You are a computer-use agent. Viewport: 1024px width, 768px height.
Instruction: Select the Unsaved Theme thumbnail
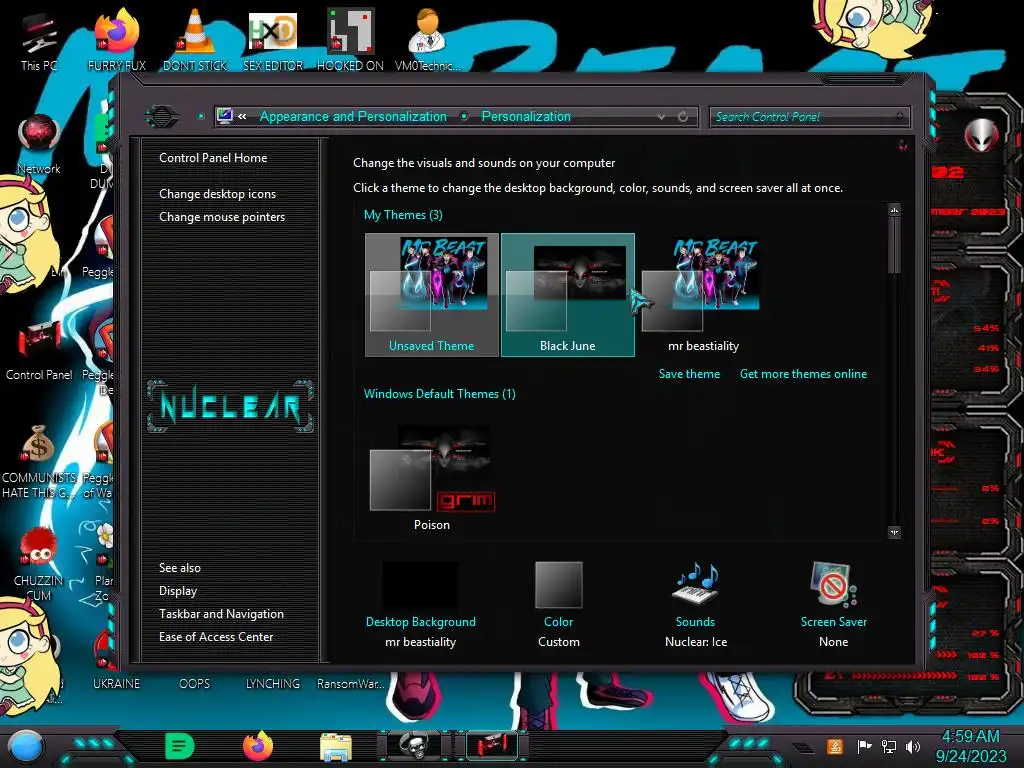pos(432,295)
